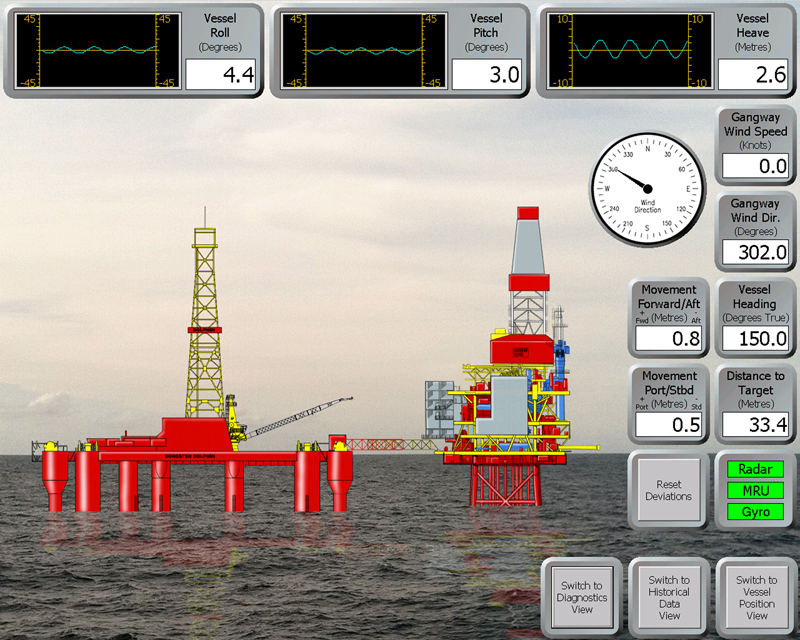Open the Historical Data View
The image size is (800, 640).
(669, 597)
